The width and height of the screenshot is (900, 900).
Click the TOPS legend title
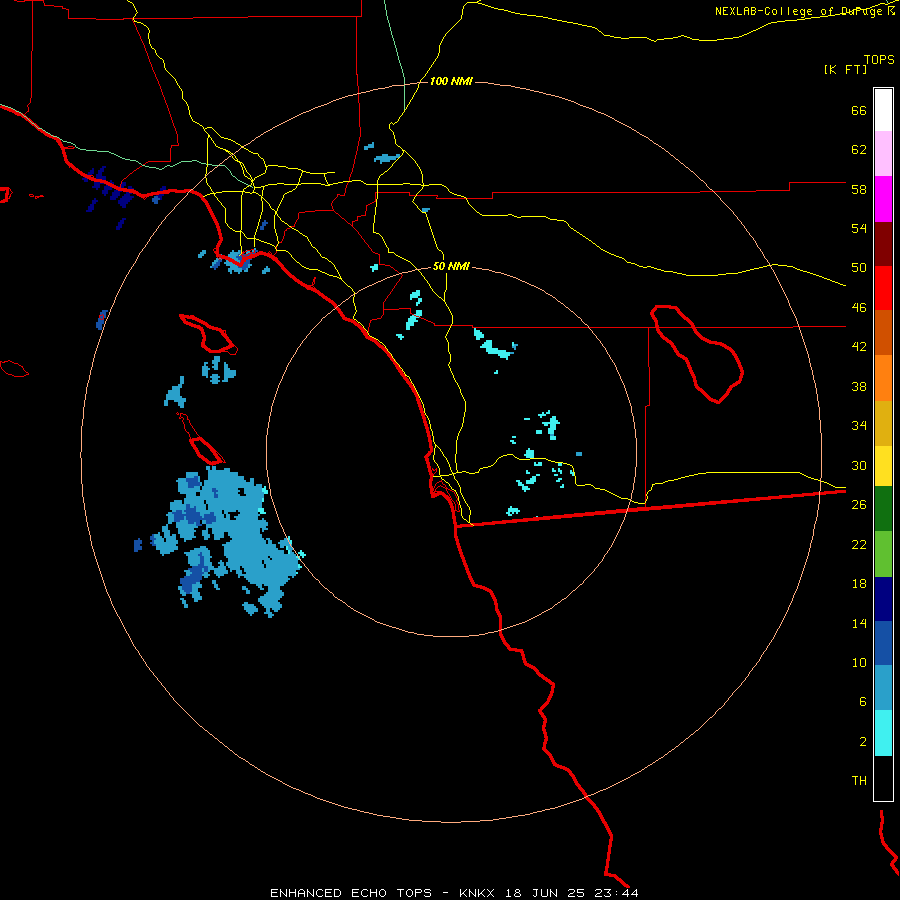tap(879, 59)
